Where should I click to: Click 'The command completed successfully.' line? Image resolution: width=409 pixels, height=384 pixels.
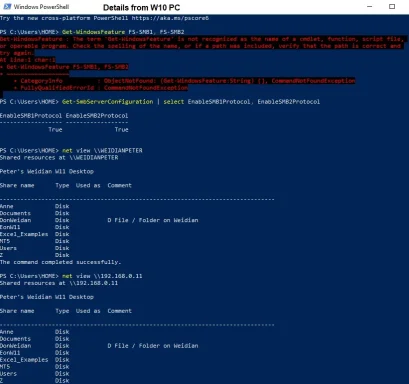(61, 262)
